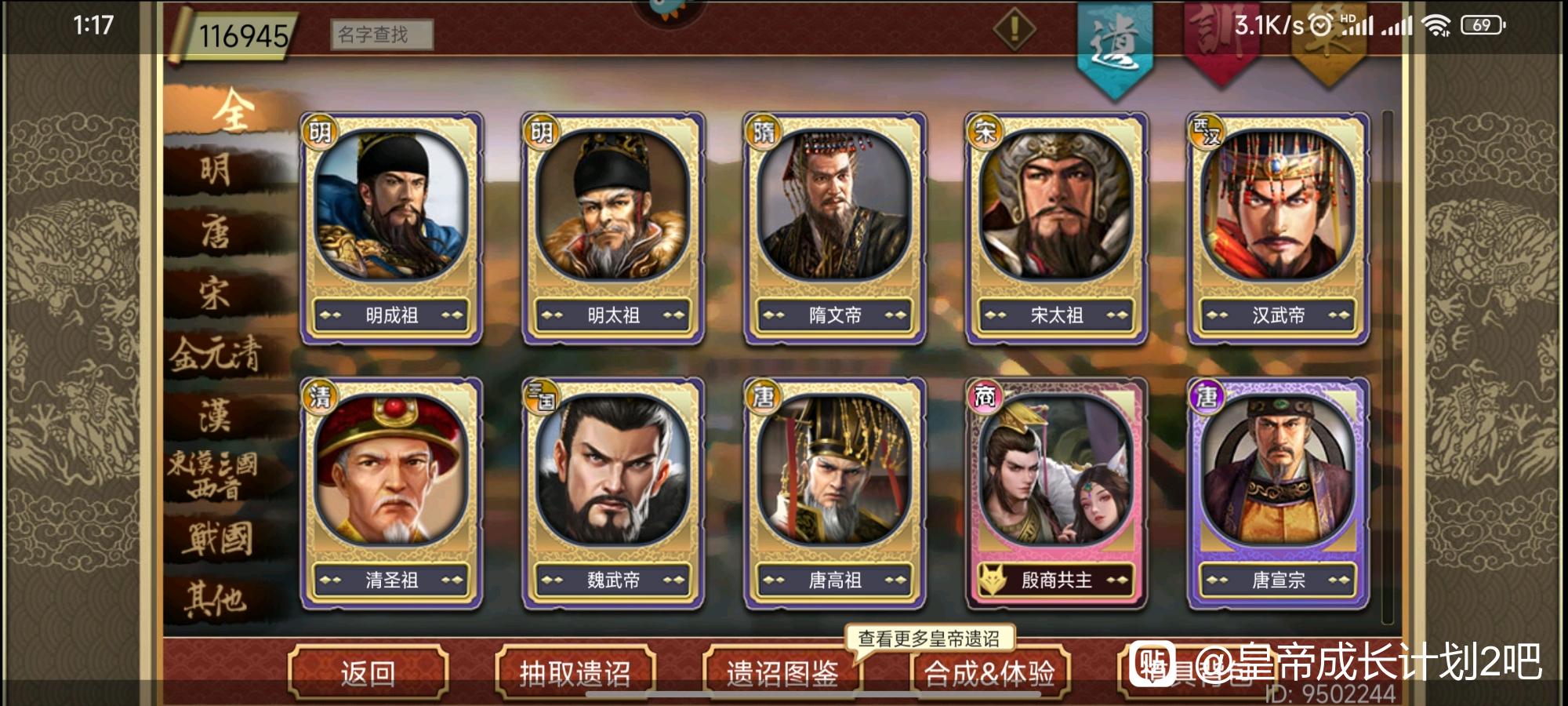This screenshot has height=706, width=1568.
Task: Click the 返回 button
Action: point(368,672)
